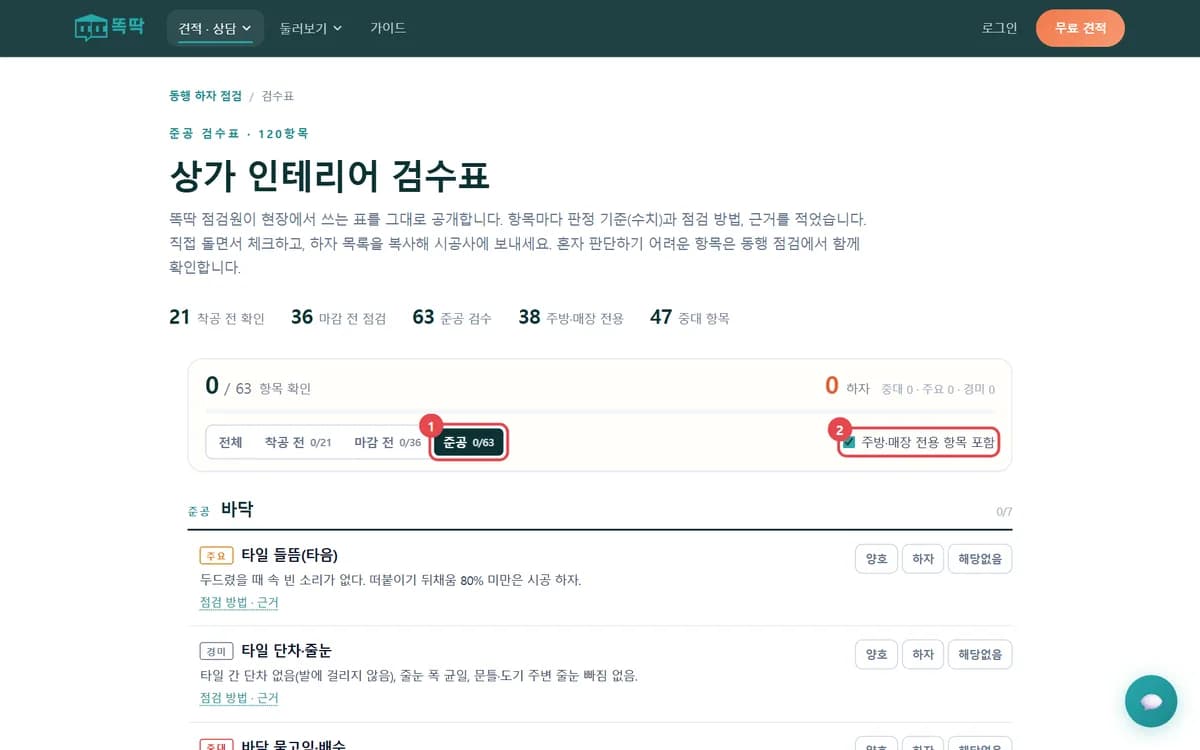1200x750 pixels.
Task: Click the 무료 견적 button
Action: pyautogui.click(x=1080, y=28)
